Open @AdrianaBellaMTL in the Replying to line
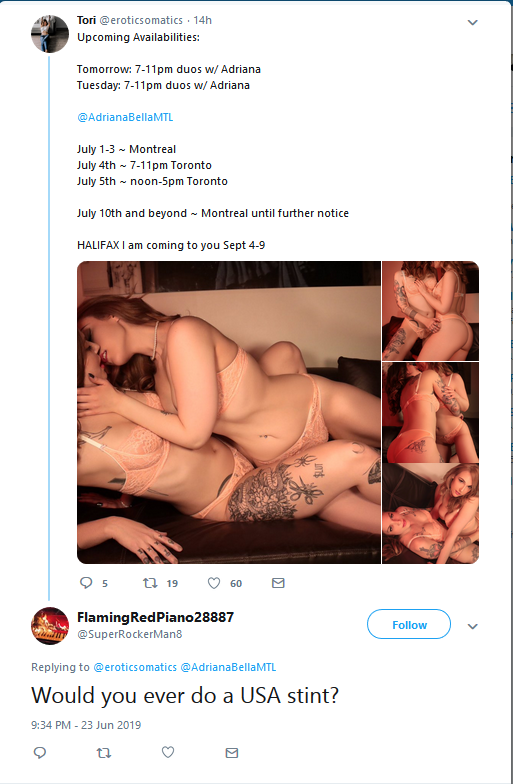The image size is (513, 784). click(x=228, y=667)
